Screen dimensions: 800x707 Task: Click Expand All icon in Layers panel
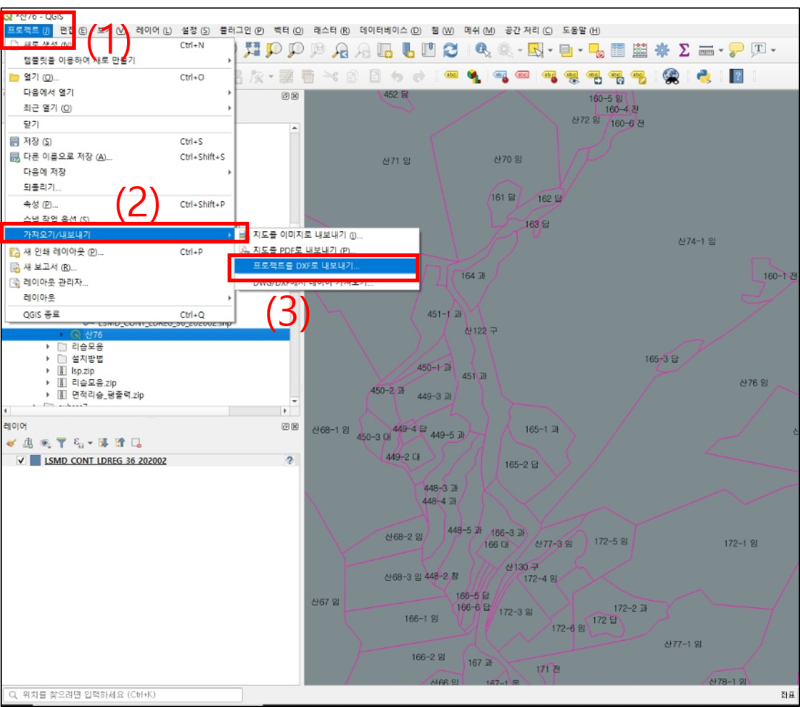point(104,443)
